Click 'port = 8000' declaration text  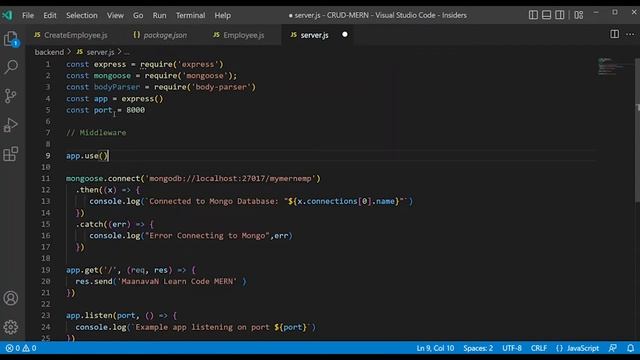click(x=119, y=110)
